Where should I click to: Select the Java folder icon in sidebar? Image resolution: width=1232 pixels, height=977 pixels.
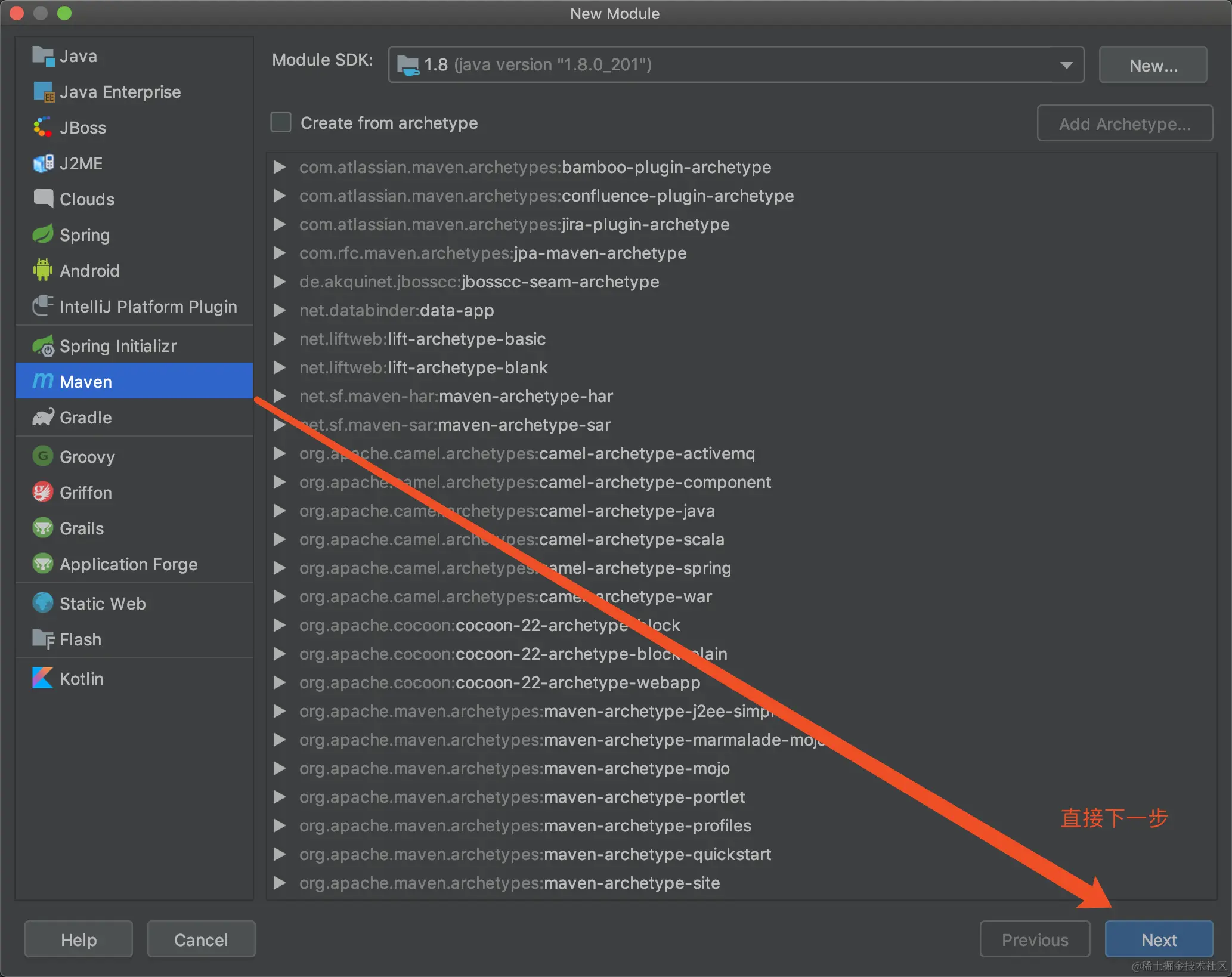coord(43,56)
